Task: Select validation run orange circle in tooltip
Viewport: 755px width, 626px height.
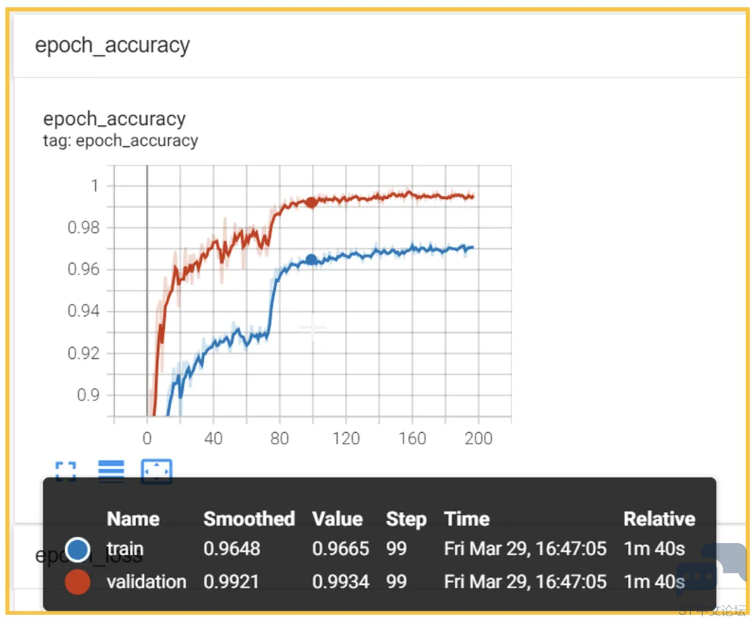Action: pos(77,582)
